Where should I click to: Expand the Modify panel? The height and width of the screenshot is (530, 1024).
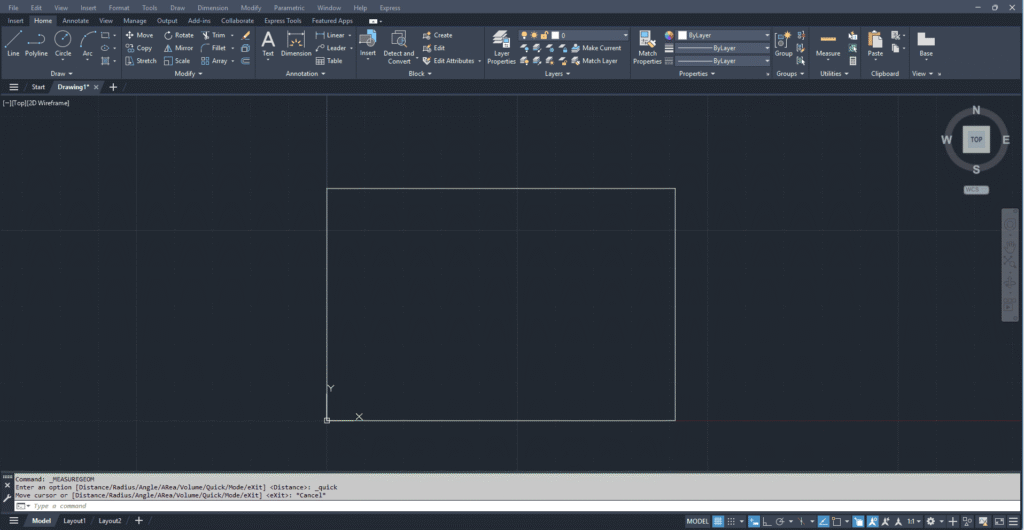(189, 74)
